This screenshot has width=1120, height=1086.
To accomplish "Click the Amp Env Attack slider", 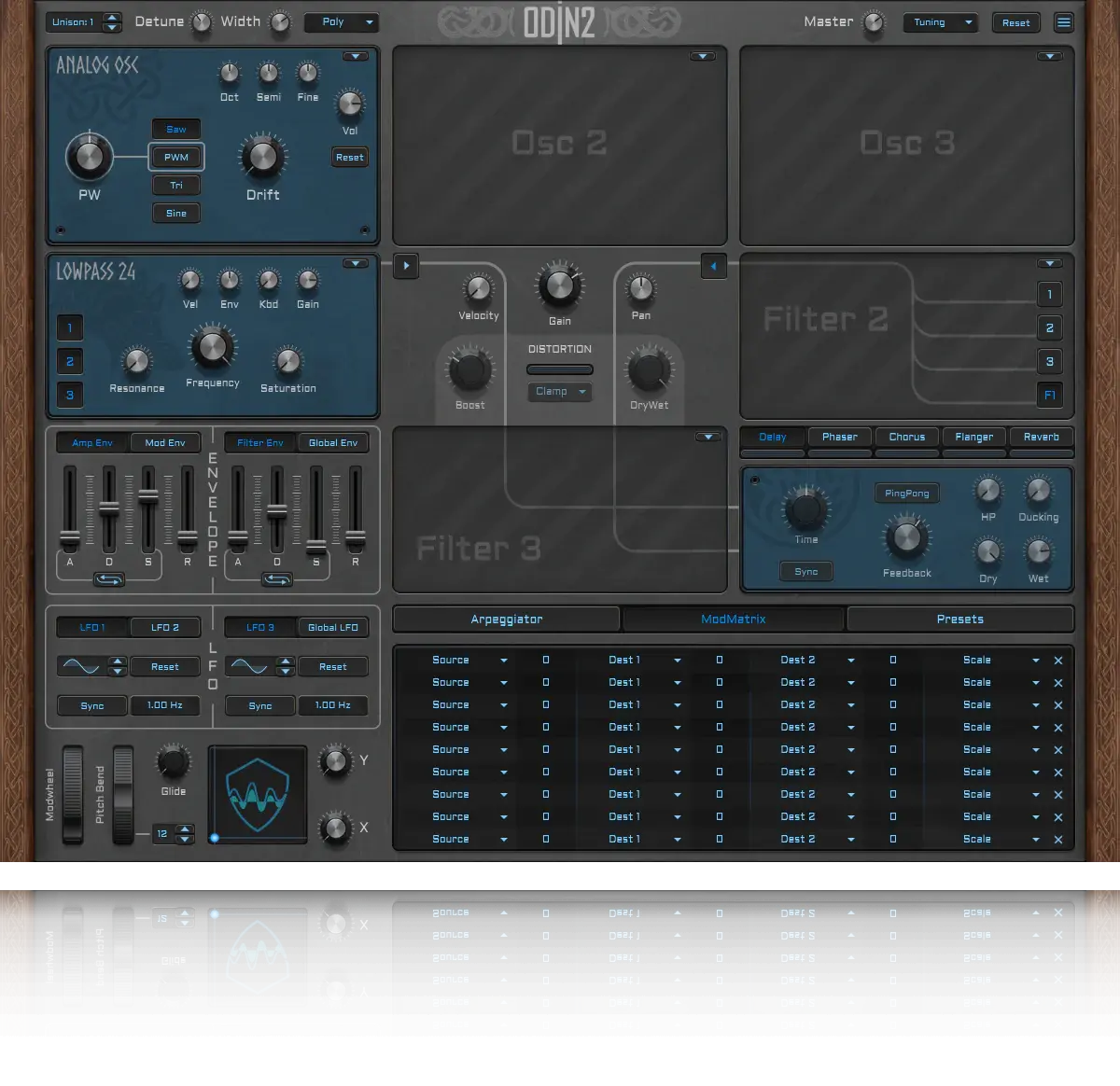I will (x=70, y=510).
